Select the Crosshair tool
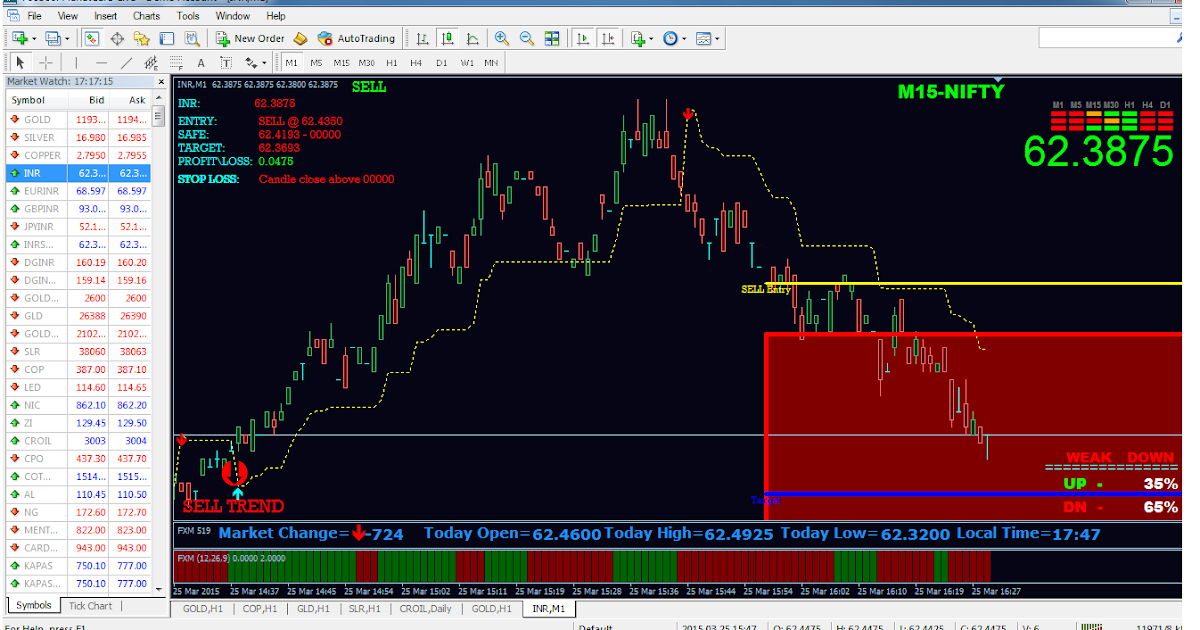Viewport: 1200px width, 630px height. point(46,63)
